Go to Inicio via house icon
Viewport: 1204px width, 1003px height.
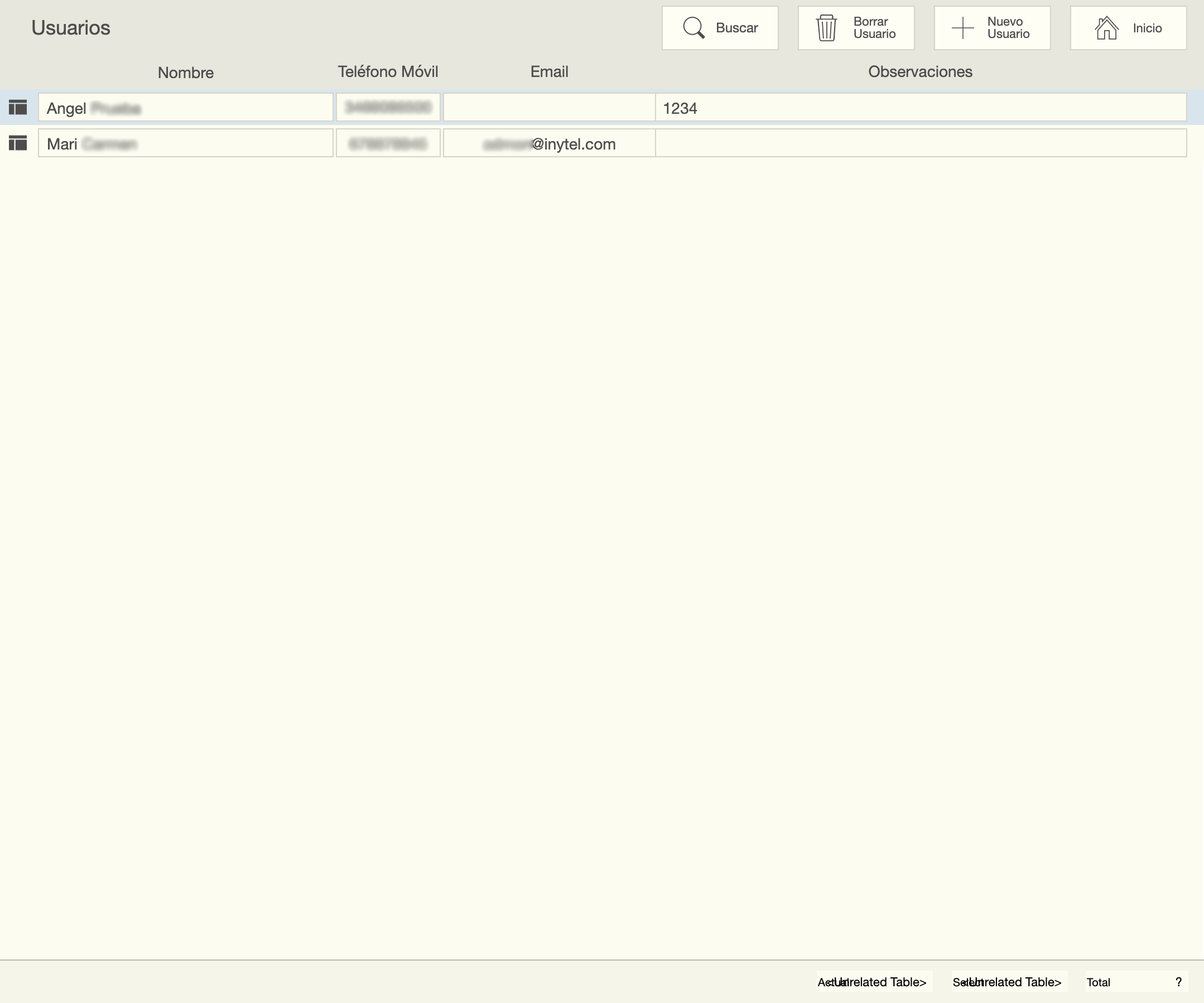(1106, 28)
